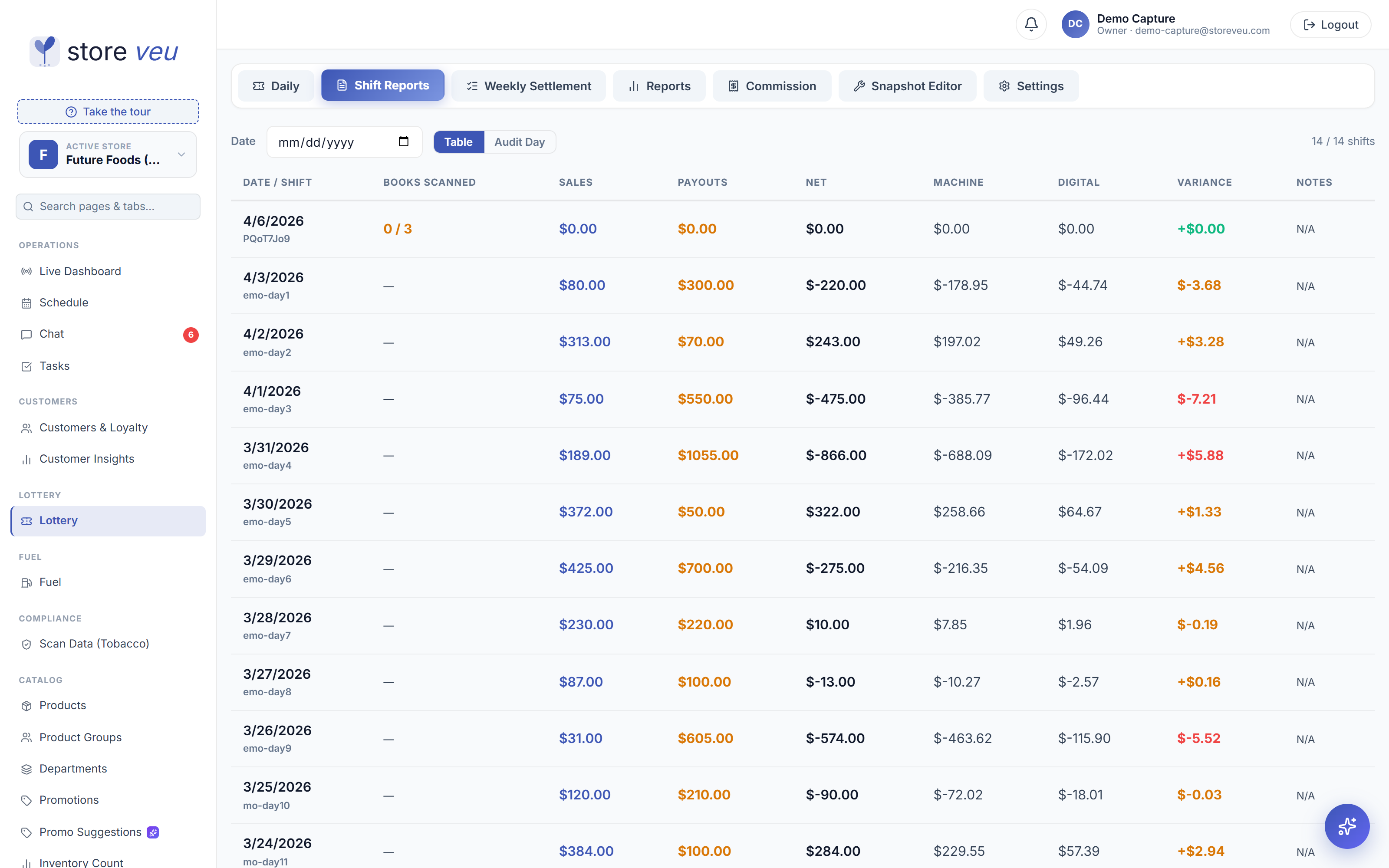
Task: Switch view to Audit Day mode
Action: coord(520,142)
